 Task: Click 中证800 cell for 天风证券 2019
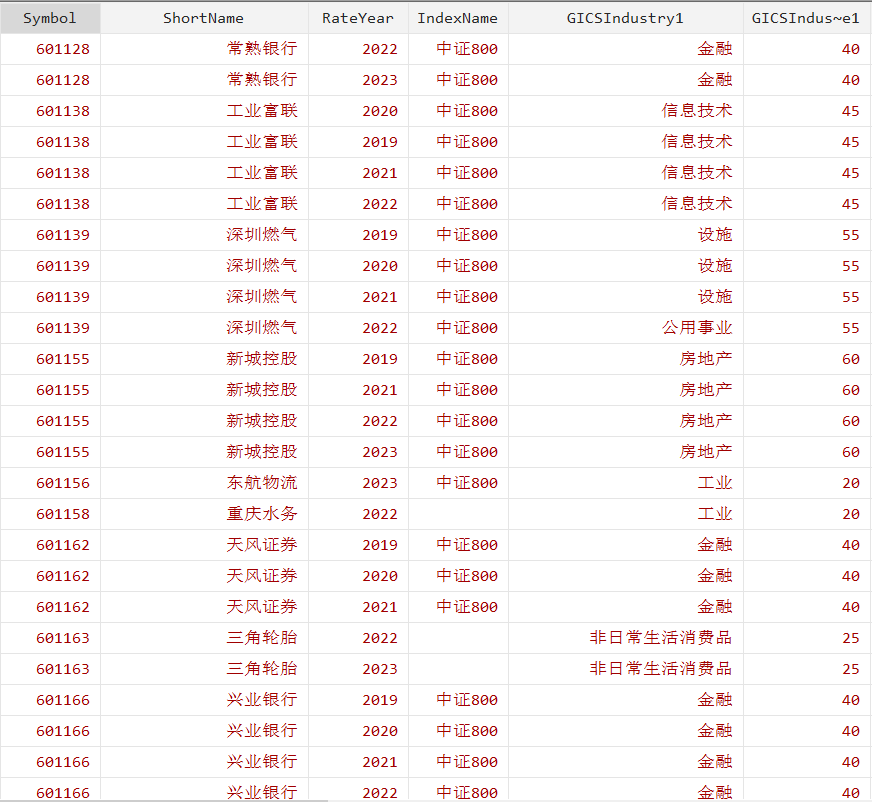(458, 545)
